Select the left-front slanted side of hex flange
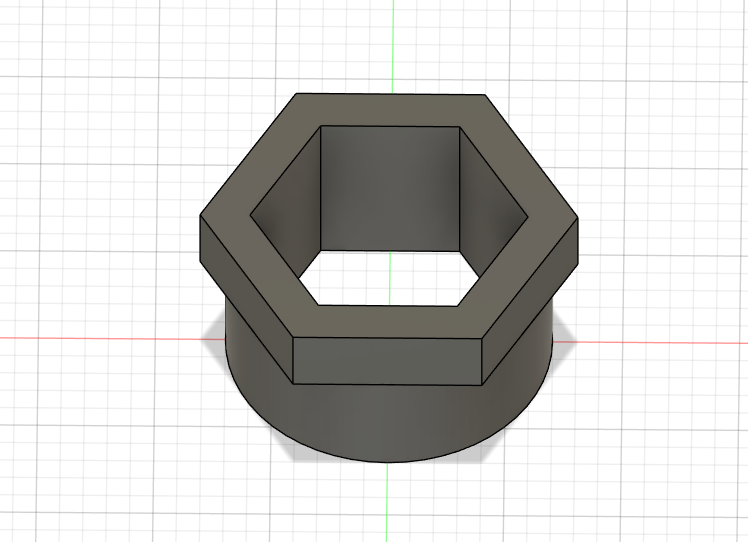748x542 pixels. pos(246,298)
